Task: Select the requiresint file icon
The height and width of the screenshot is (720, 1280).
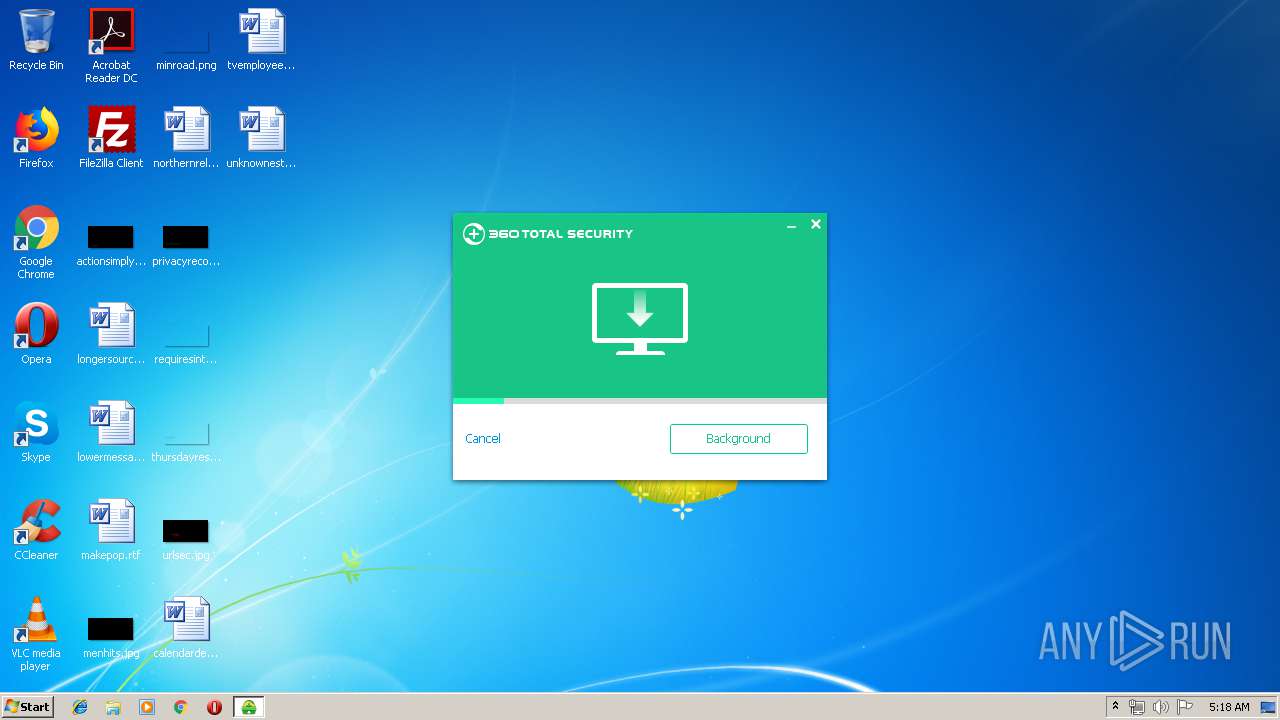Action: tap(186, 344)
